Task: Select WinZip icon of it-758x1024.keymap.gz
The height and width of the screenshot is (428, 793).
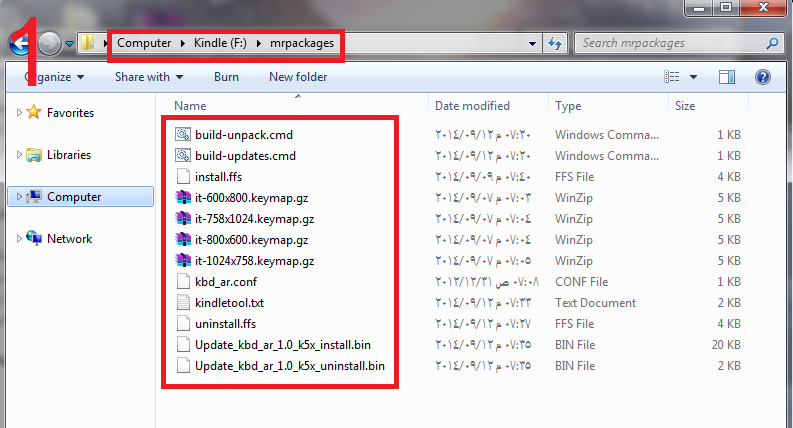Action: pos(183,219)
